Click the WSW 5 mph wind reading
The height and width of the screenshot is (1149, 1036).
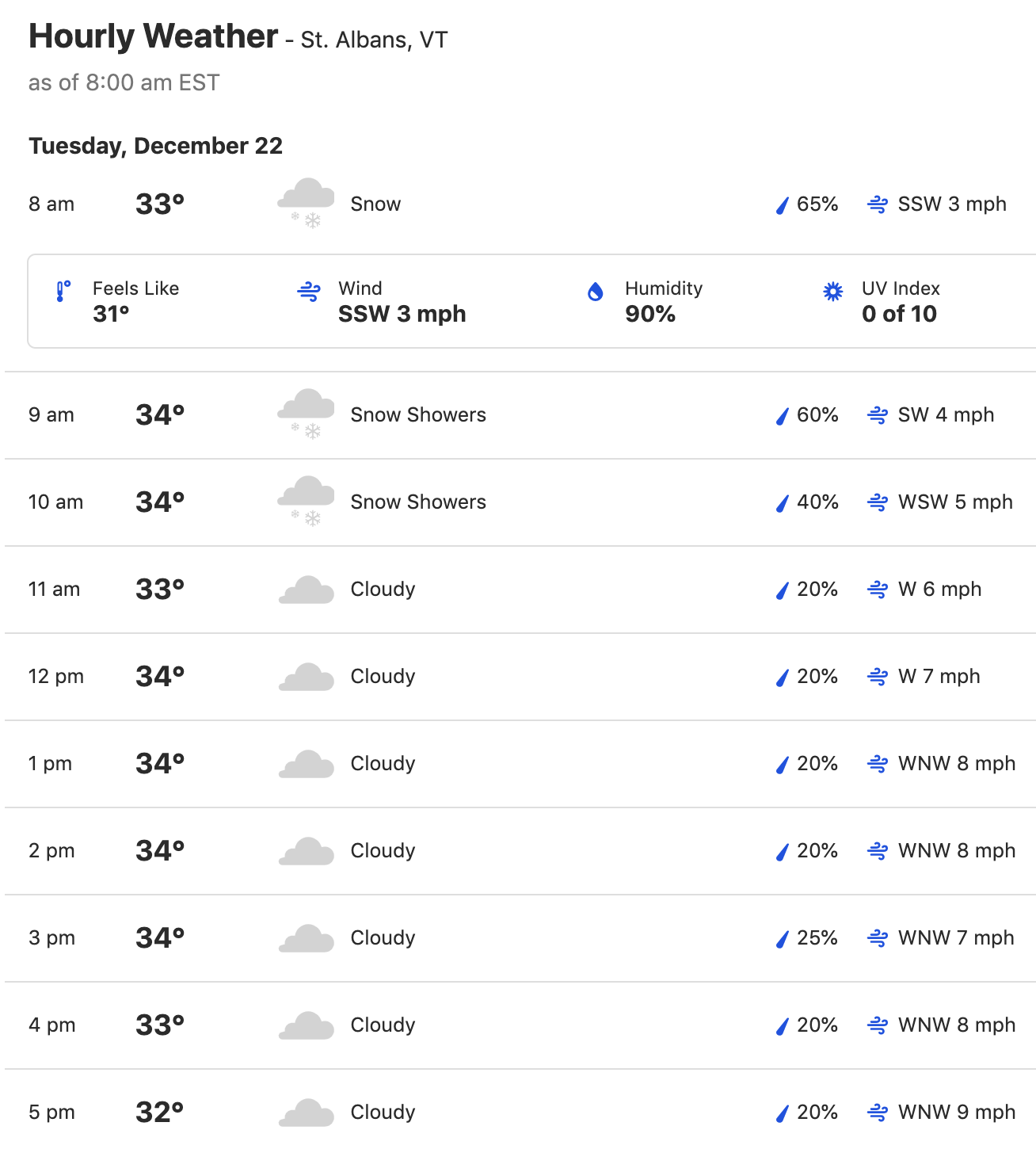(x=955, y=502)
